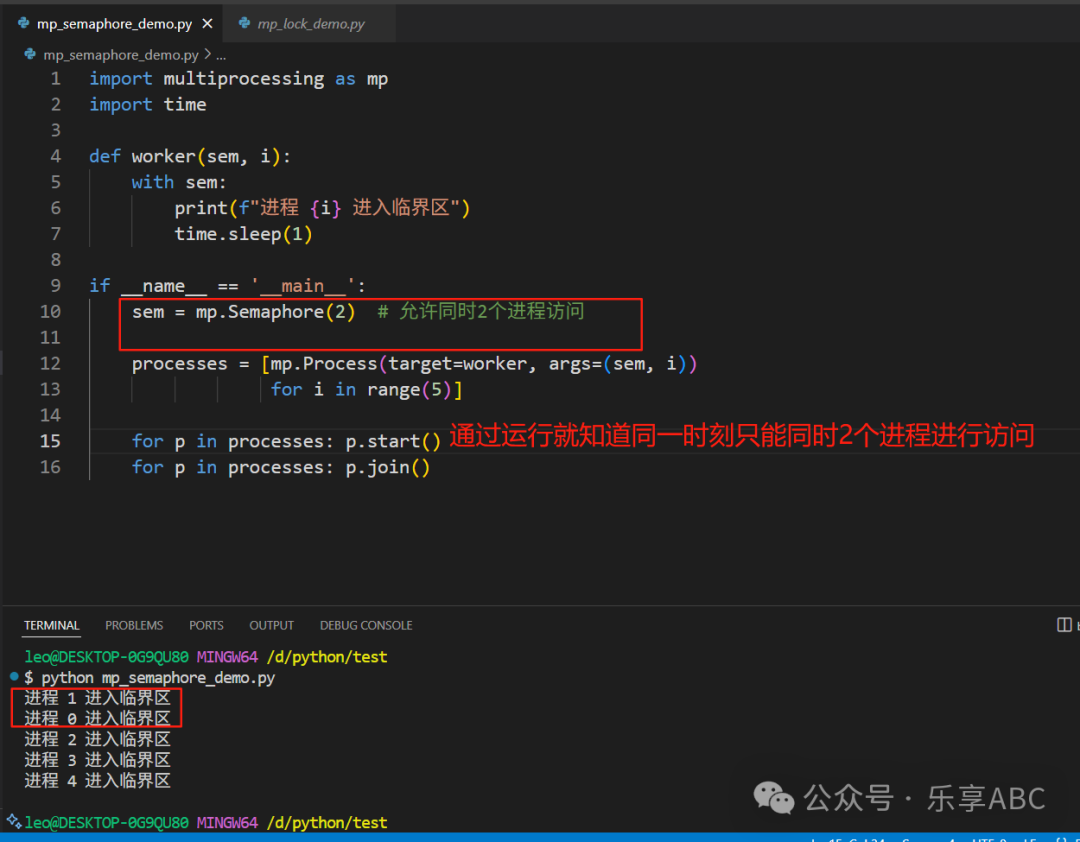Select the mp_semaphore_demo.py editor tab
The height and width of the screenshot is (842, 1080).
[115, 23]
